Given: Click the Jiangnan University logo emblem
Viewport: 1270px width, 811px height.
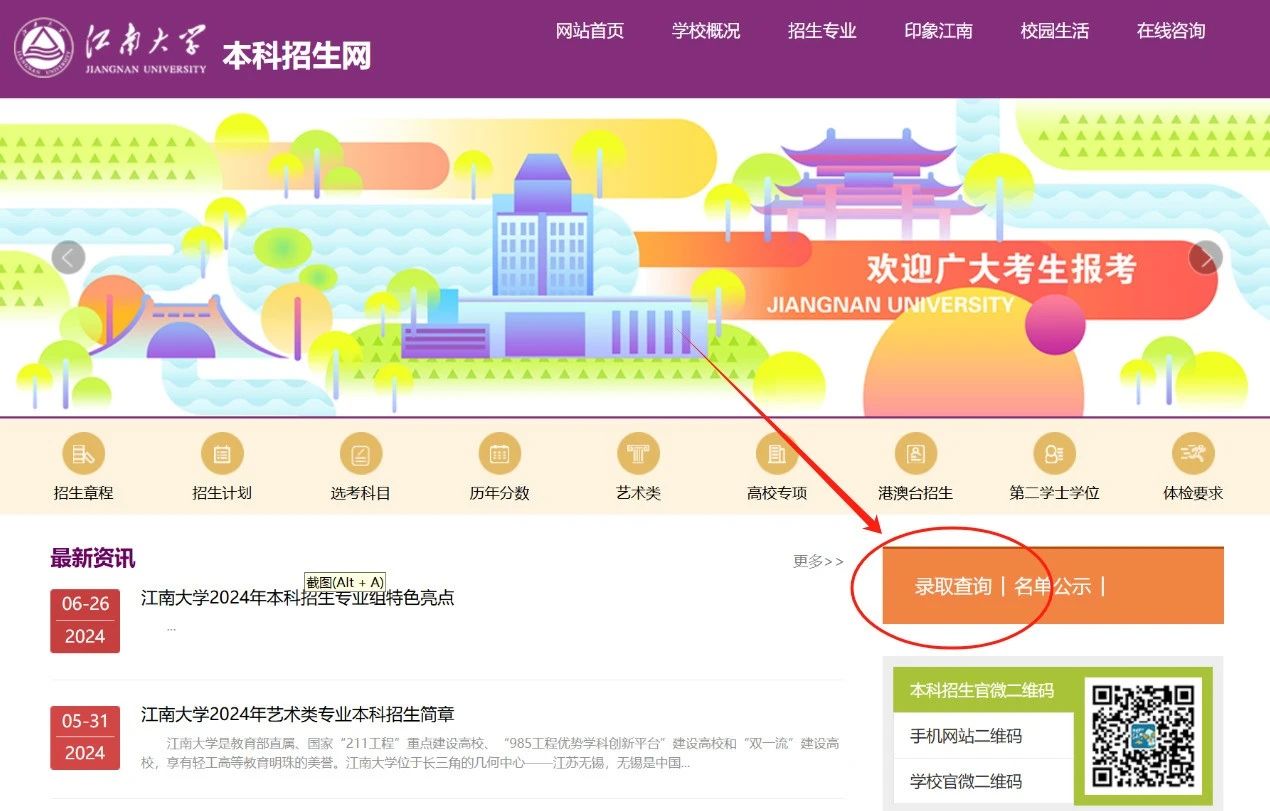Looking at the screenshot, I should click(44, 49).
